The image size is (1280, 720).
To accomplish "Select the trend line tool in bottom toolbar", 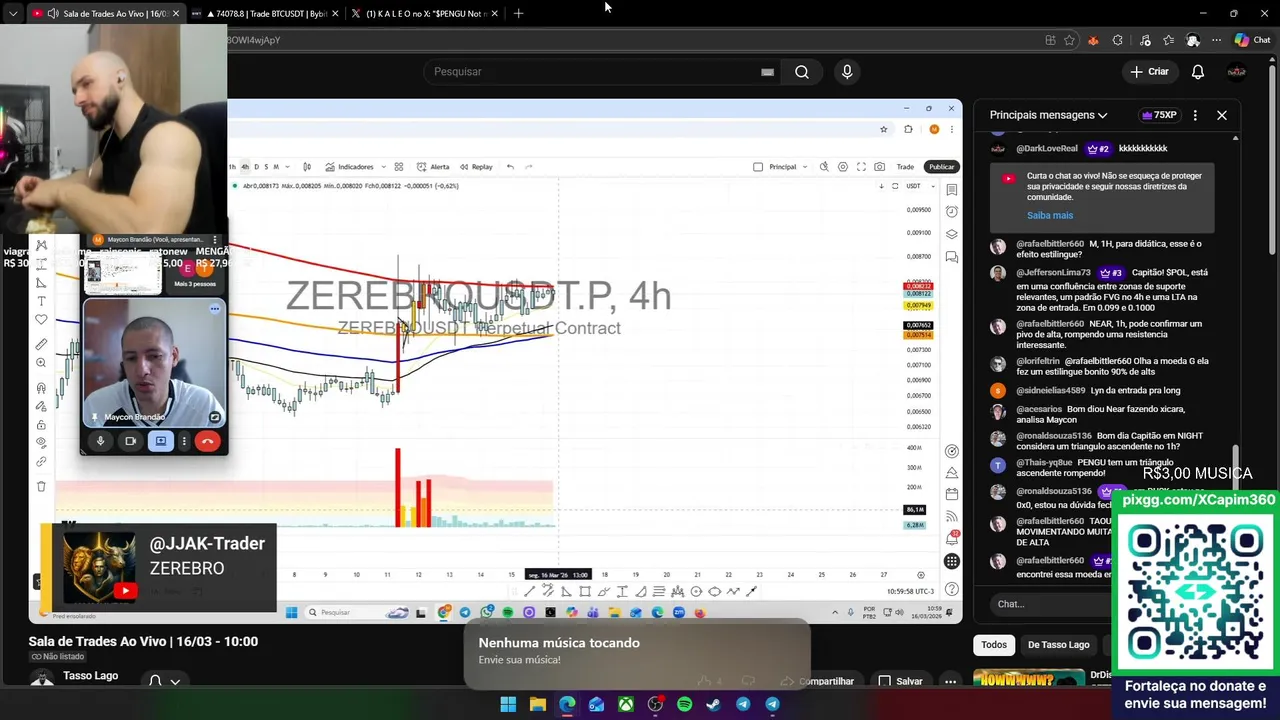I will [530, 592].
